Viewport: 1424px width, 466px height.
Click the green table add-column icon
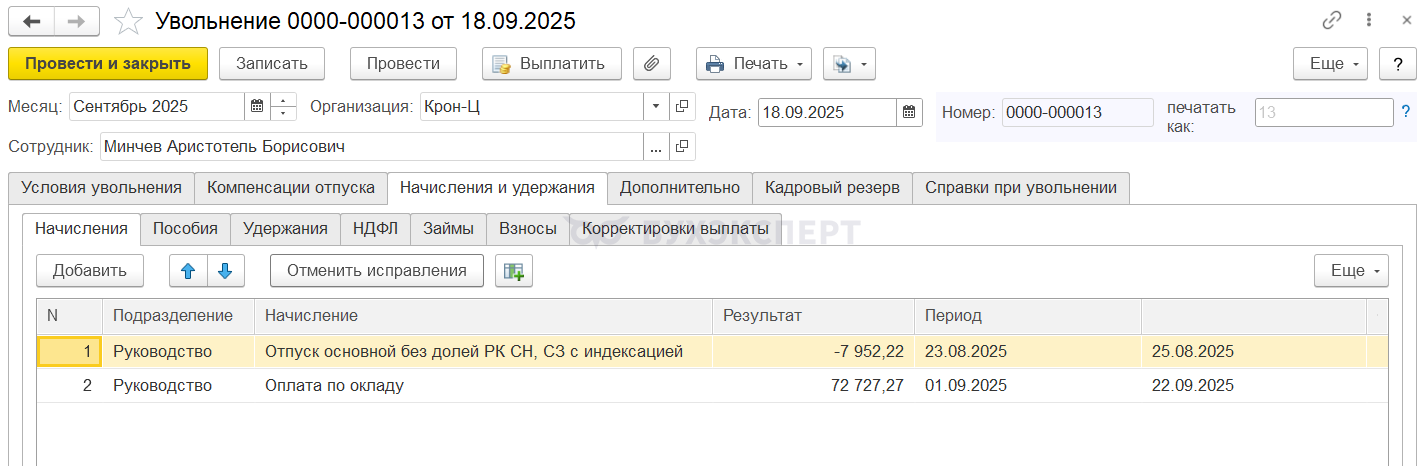(514, 271)
